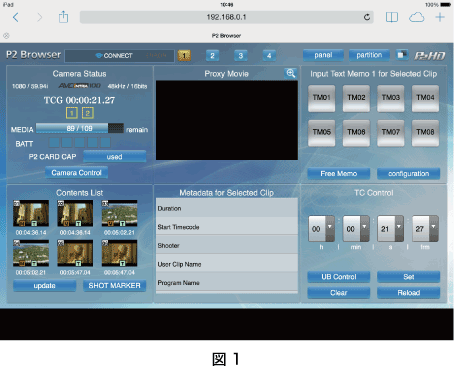Select first clip thumbnail in top row
454x370 pixels.
pyautogui.click(x=31, y=213)
